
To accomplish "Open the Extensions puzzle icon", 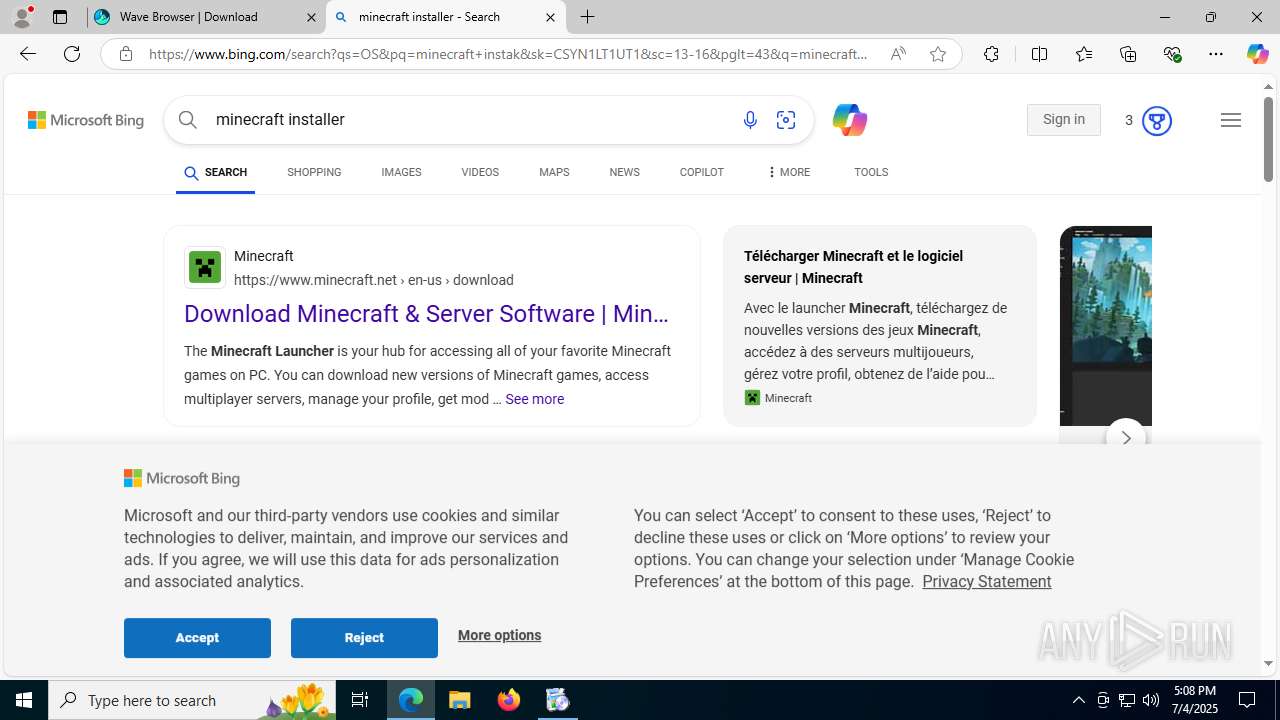I will click(x=991, y=54).
